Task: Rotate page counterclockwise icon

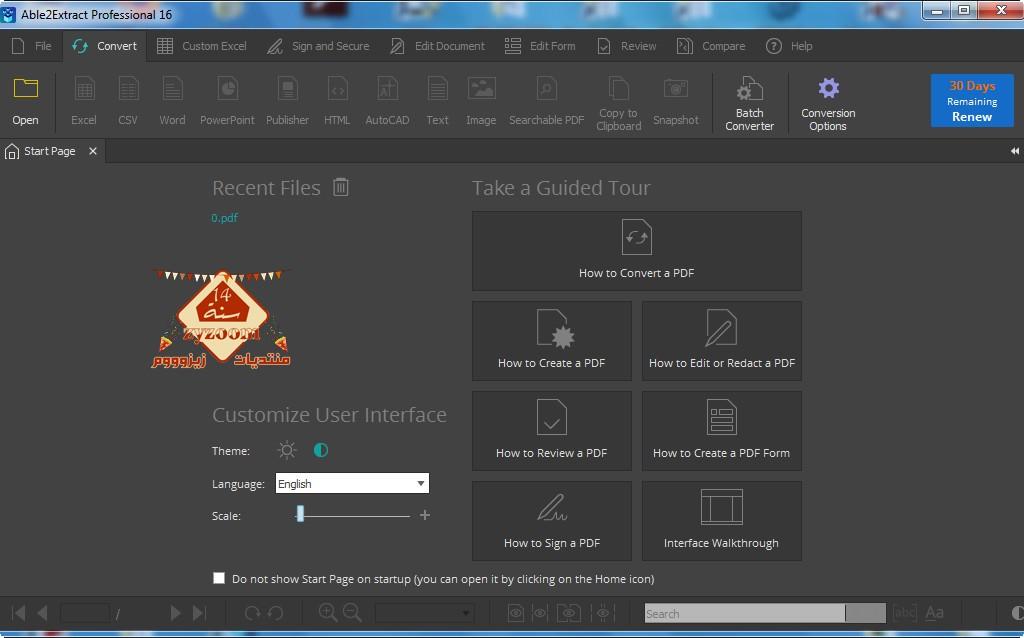Action: pyautogui.click(x=276, y=613)
